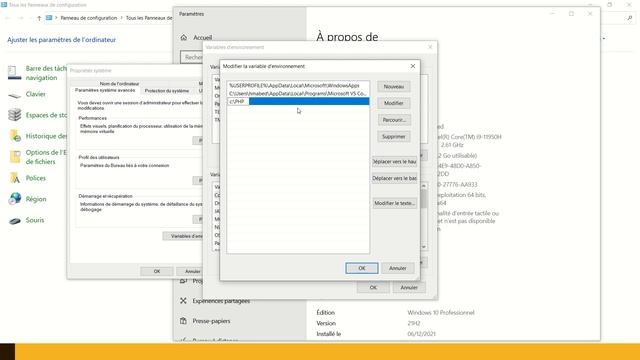Click the Control Panel search icon
640x360 pixels.
pyautogui.click(x=629, y=18)
